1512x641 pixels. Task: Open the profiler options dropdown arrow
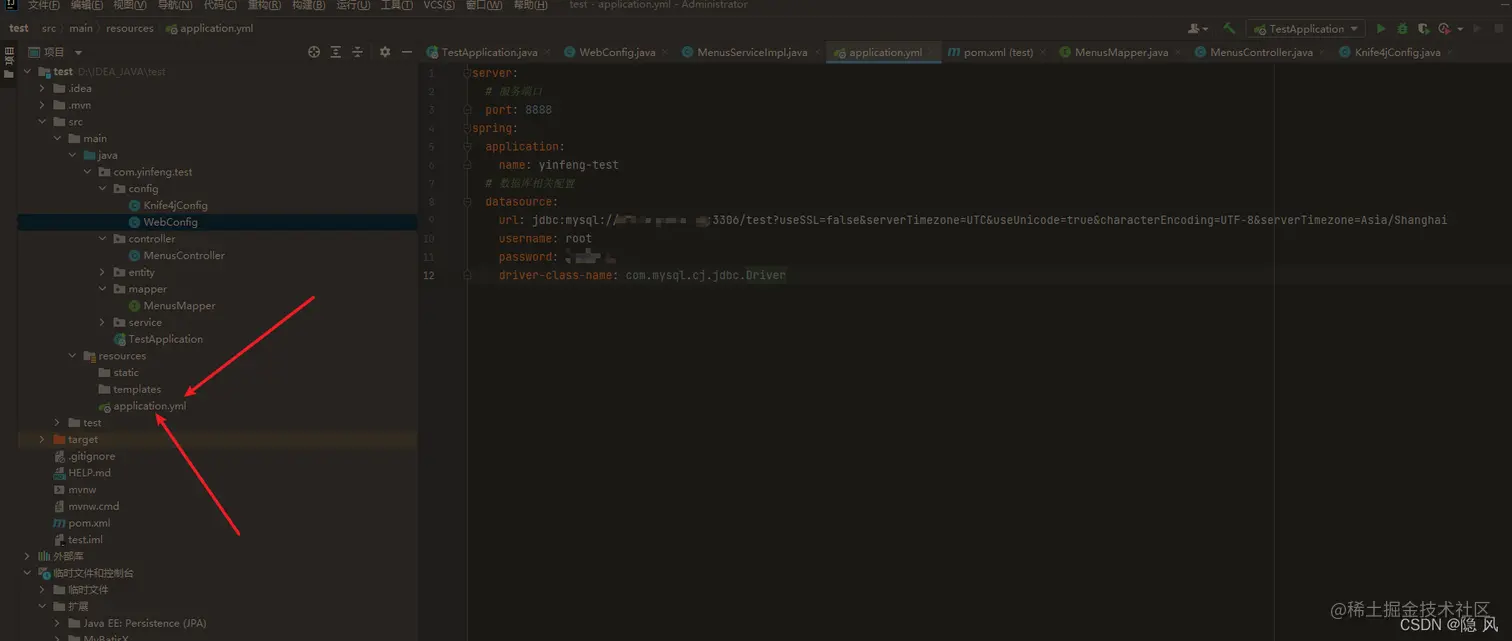[x=1461, y=29]
